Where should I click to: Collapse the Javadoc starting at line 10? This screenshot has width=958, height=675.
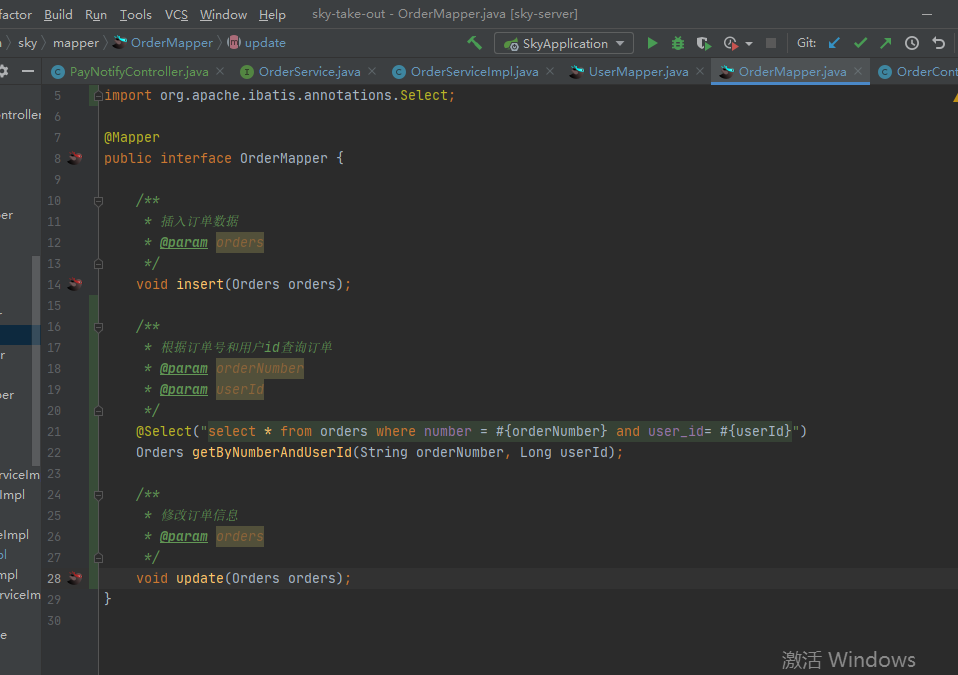(x=98, y=200)
